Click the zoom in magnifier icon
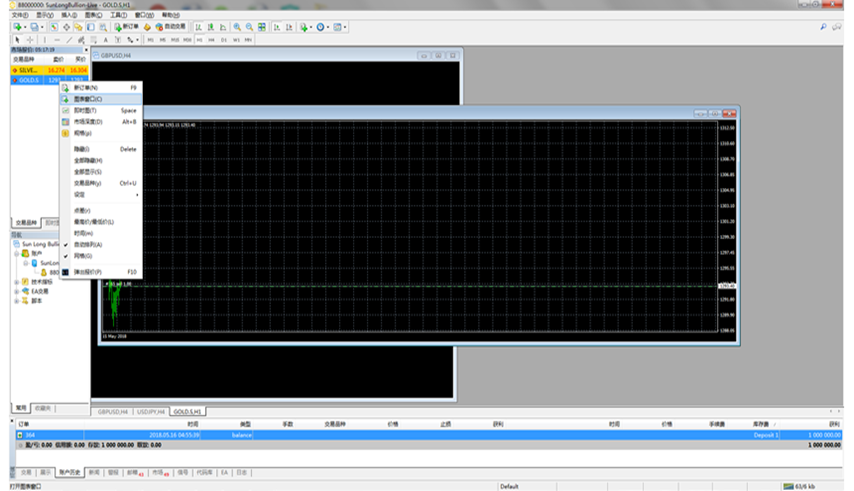Screen dimensions: 854x491 coord(236,27)
